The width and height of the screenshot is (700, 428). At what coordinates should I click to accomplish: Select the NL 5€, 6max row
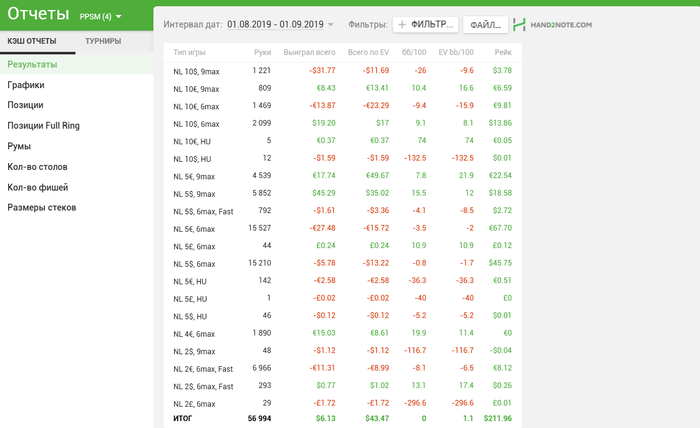[x=342, y=228]
